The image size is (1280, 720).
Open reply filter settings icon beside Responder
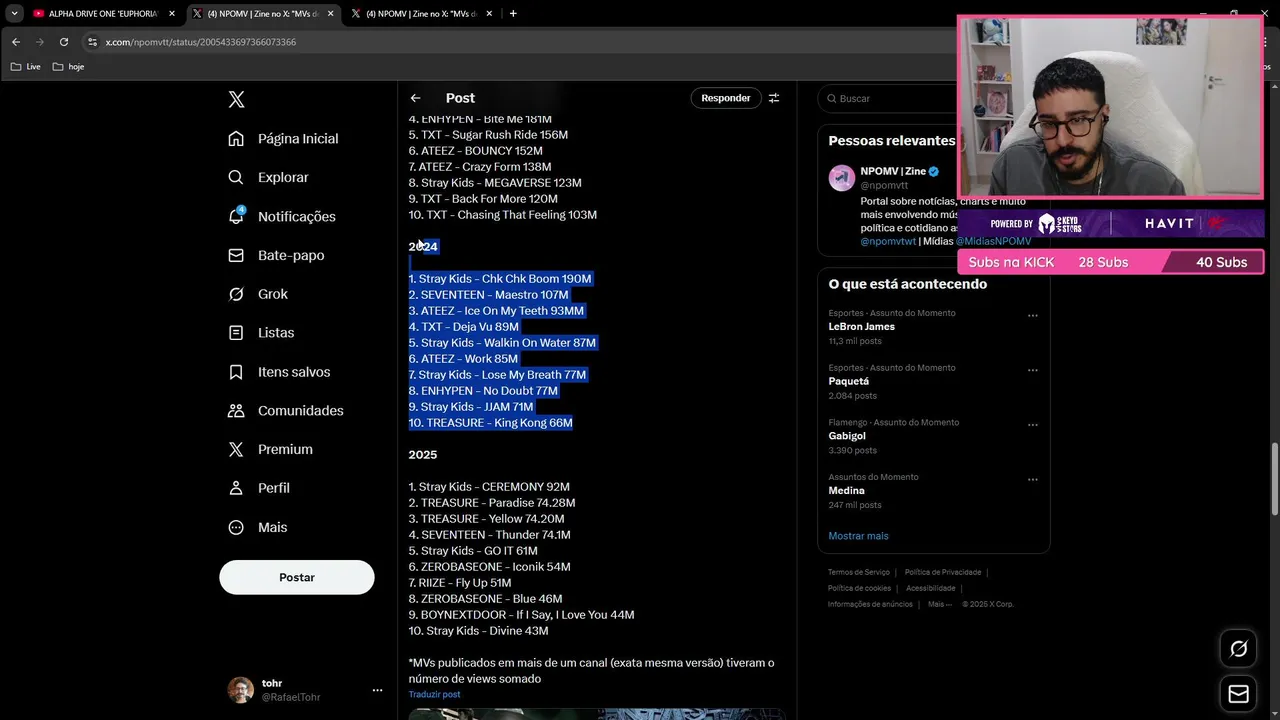tap(773, 98)
